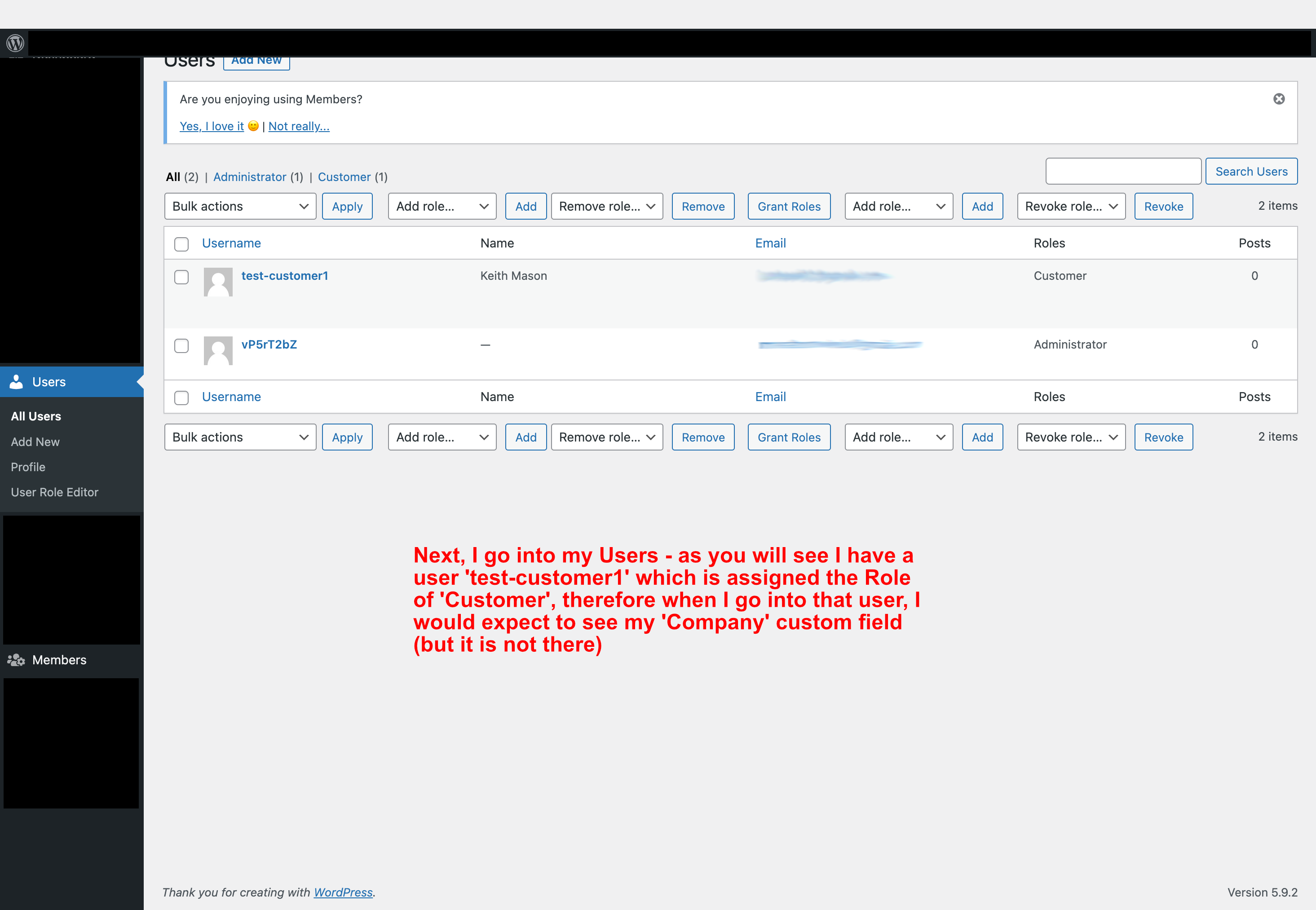Open top Bulk actions dropdown
Image resolution: width=1316 pixels, height=910 pixels.
pyautogui.click(x=240, y=207)
